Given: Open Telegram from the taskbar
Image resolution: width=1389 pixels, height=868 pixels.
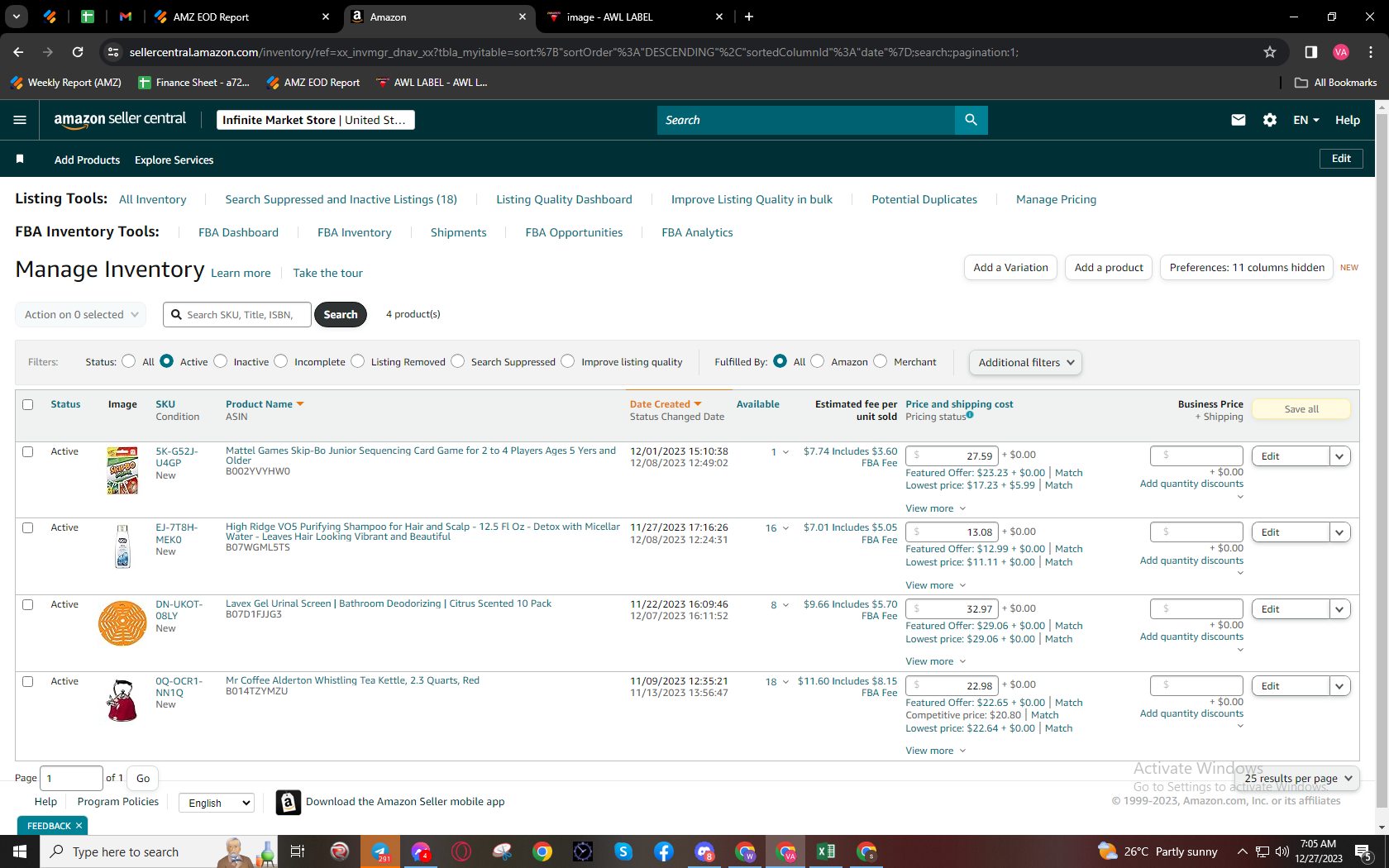Looking at the screenshot, I should tap(380, 851).
